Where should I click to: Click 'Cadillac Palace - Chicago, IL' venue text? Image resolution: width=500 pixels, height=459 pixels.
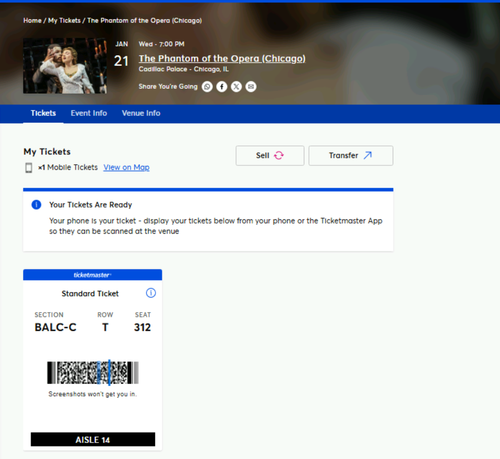pos(184,69)
